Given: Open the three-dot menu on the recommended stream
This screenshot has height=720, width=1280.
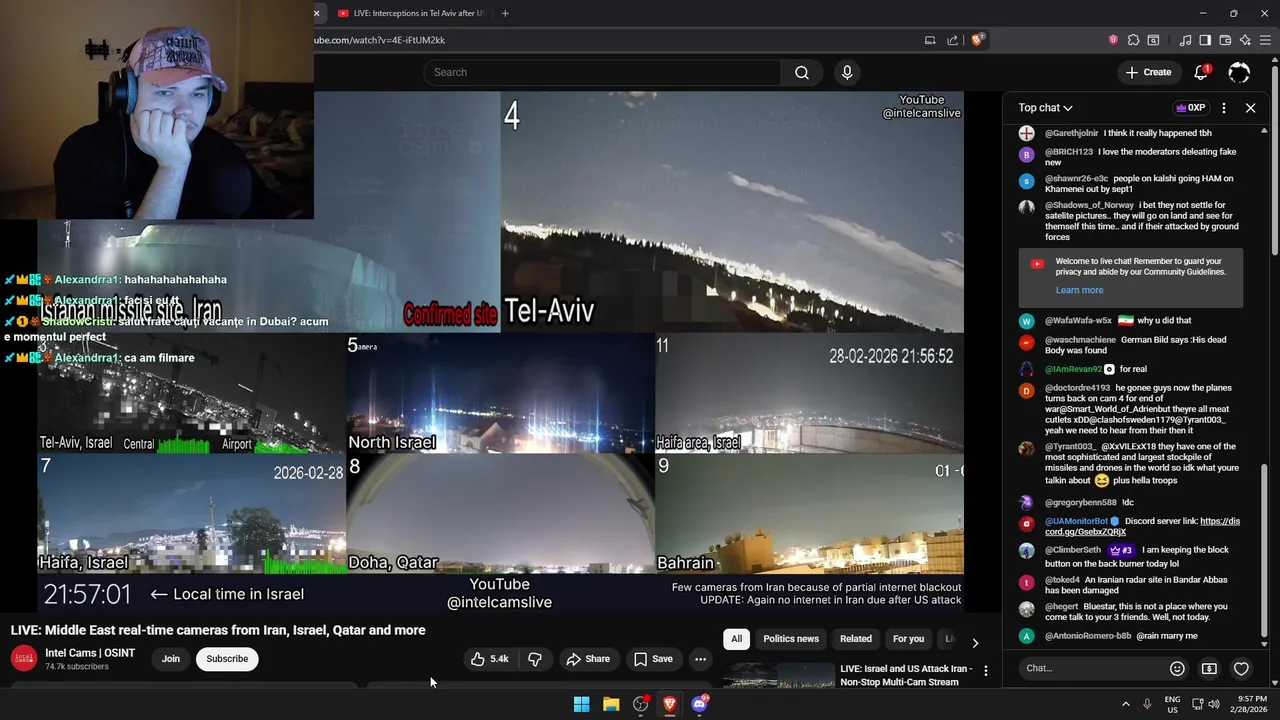Looking at the screenshot, I should [986, 671].
